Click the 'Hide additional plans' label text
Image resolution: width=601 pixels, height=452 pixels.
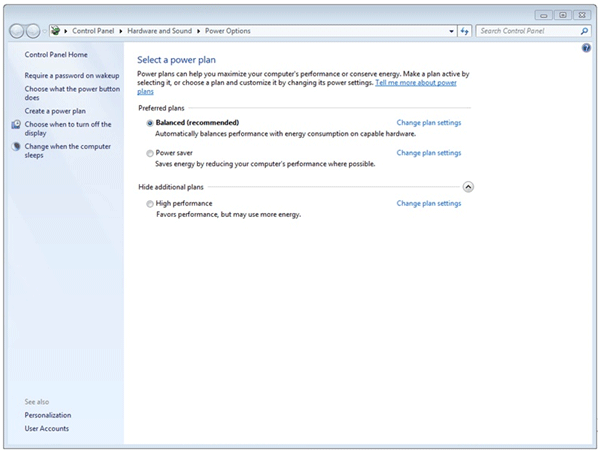pos(171,187)
